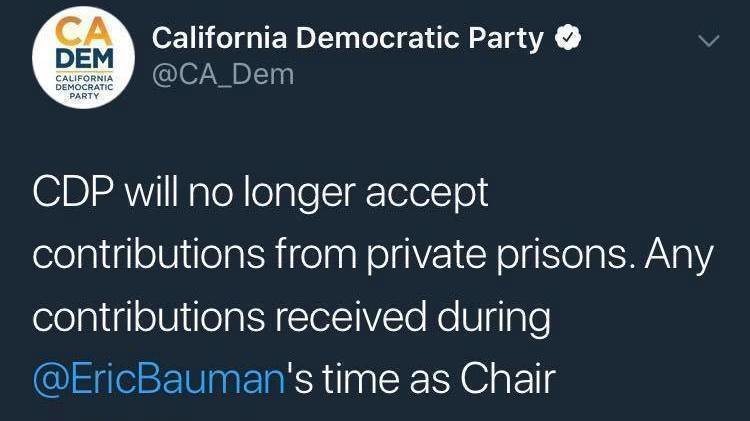Viewport: 750px width, 421px height.
Task: Click the line "contributions received during"
Action: pos(291,317)
